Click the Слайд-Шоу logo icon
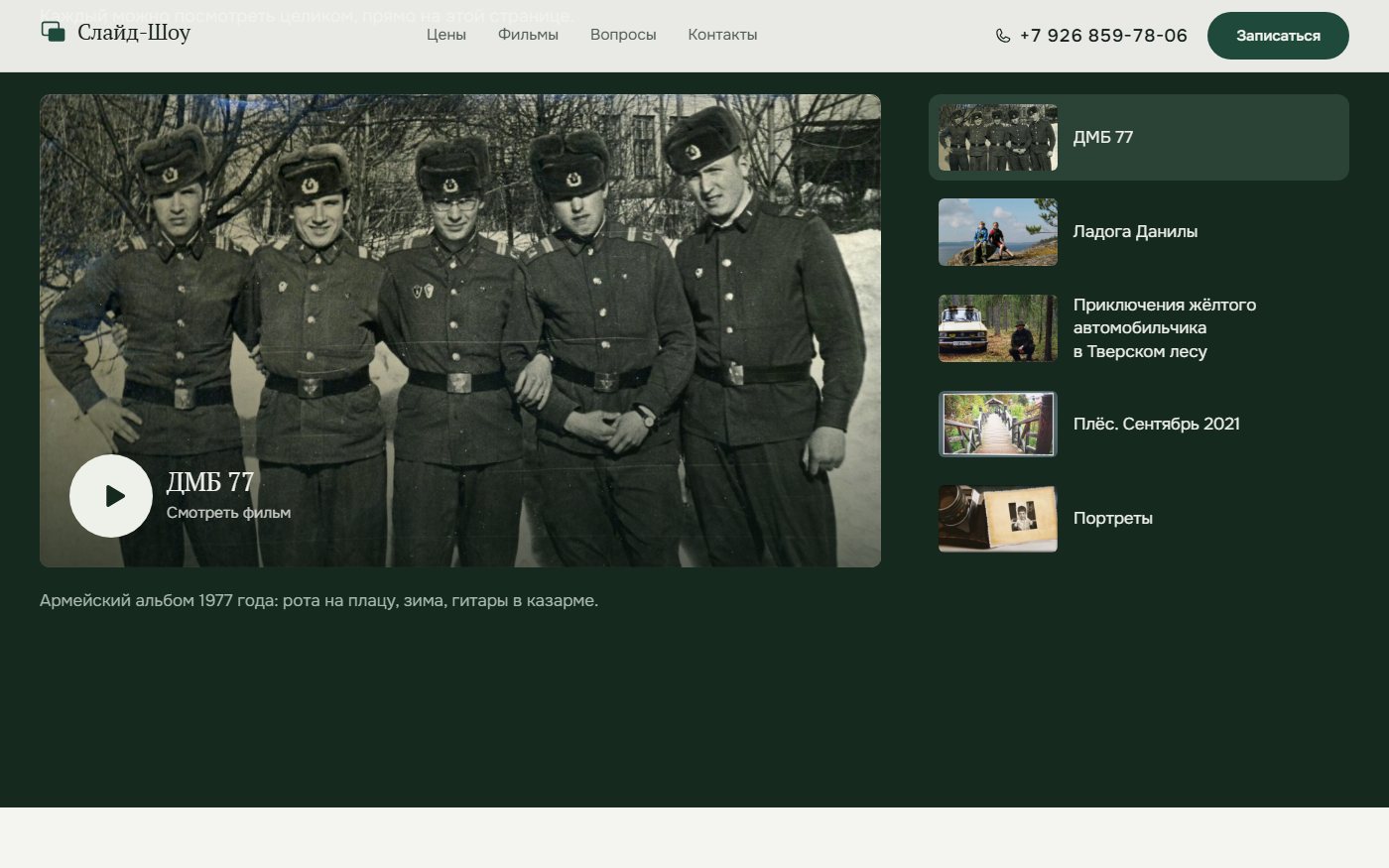 (x=54, y=32)
